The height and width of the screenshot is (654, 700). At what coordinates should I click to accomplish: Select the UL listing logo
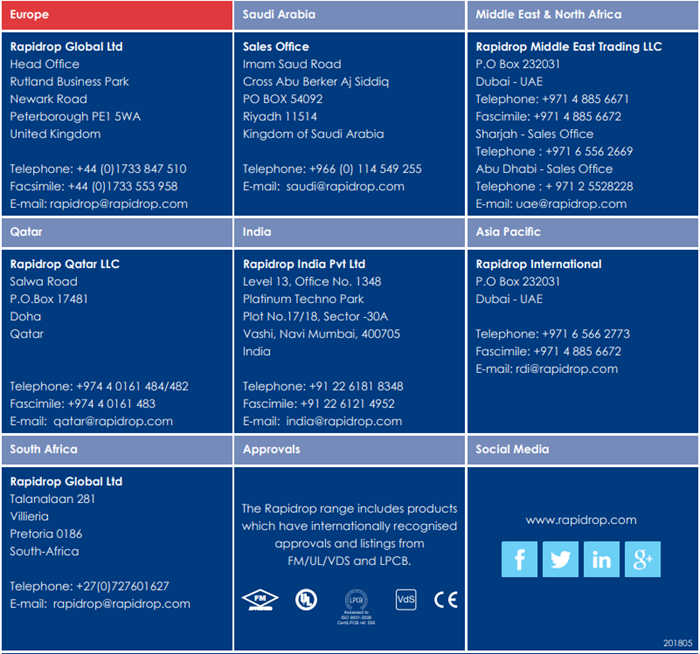301,599
